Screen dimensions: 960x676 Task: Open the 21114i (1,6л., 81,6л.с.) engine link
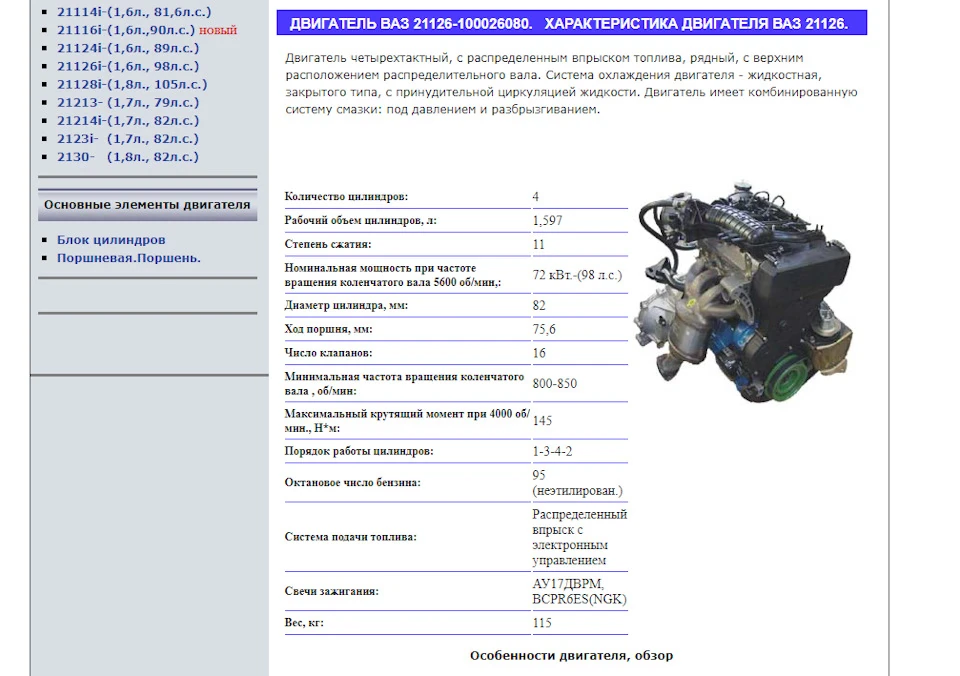134,12
